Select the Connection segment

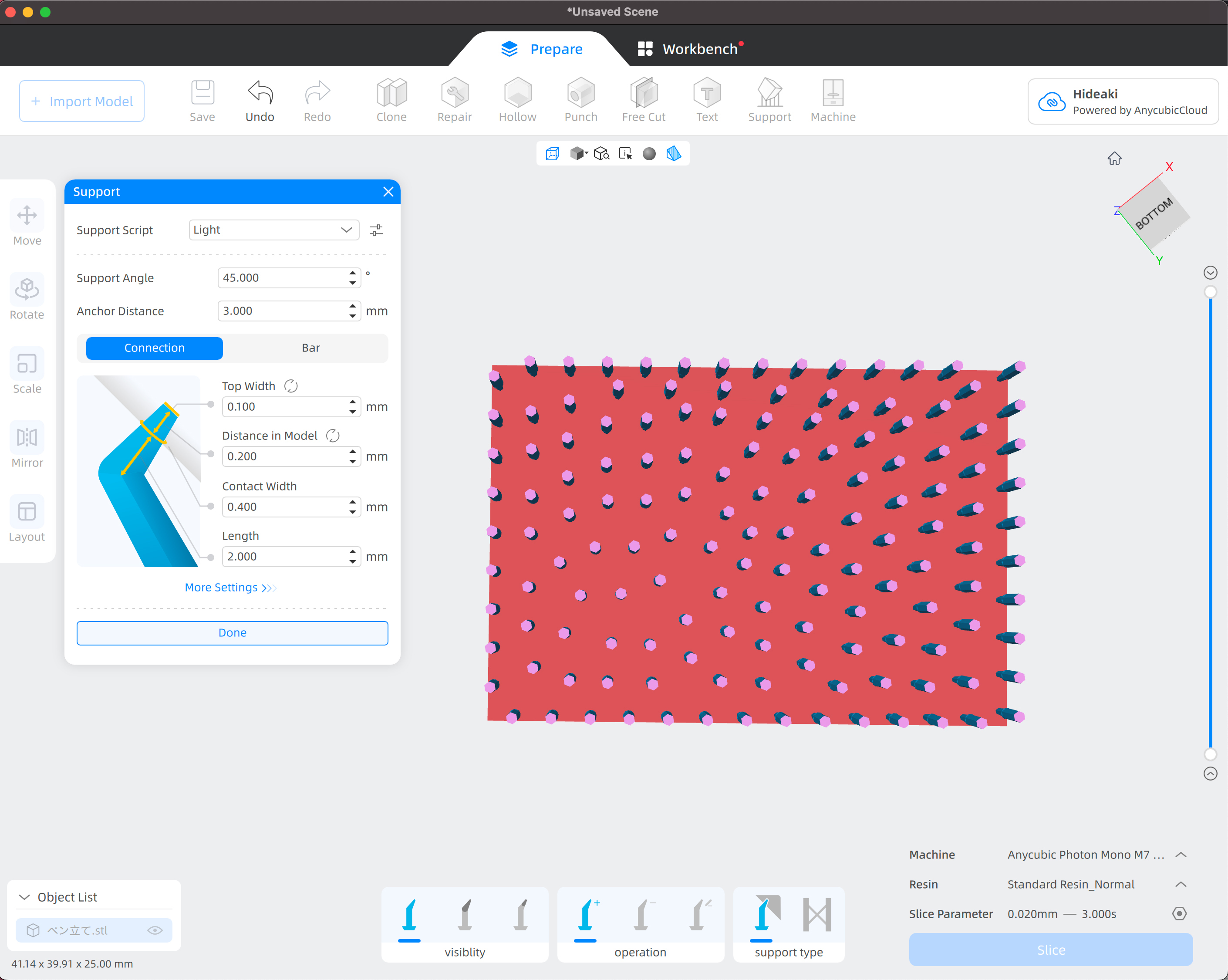[x=154, y=348]
